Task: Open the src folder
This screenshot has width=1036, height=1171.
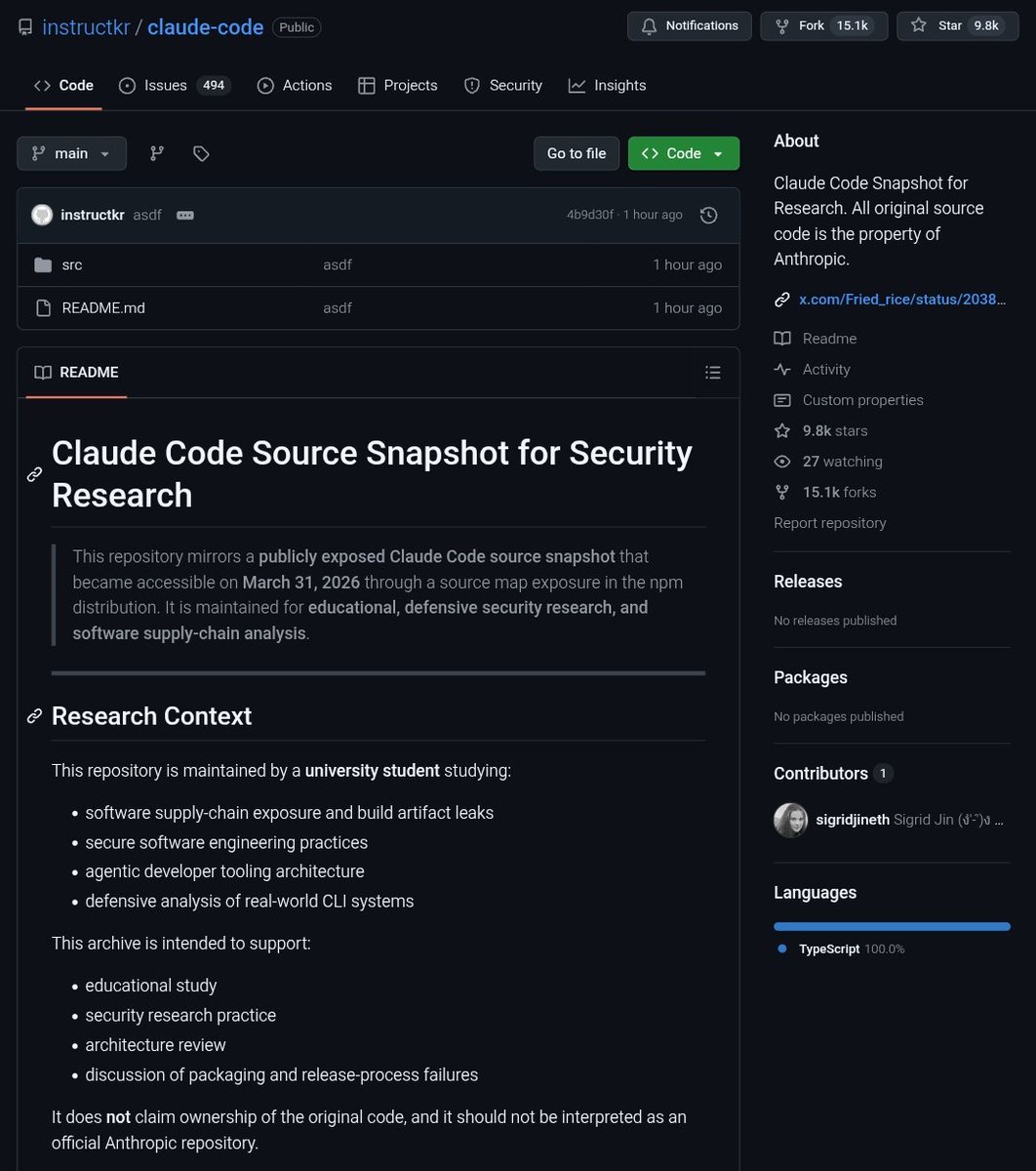Action: click(x=72, y=264)
